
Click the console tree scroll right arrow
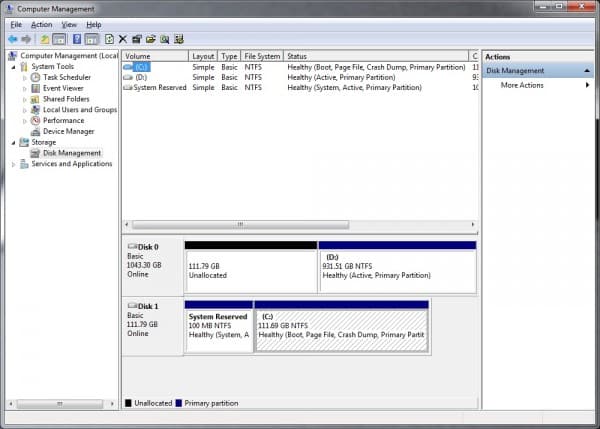pos(112,404)
